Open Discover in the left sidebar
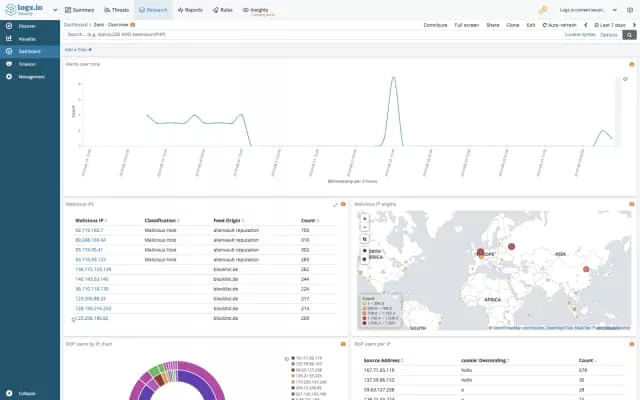Screen dimensions: 640x400 pyautogui.click(x=28, y=25)
